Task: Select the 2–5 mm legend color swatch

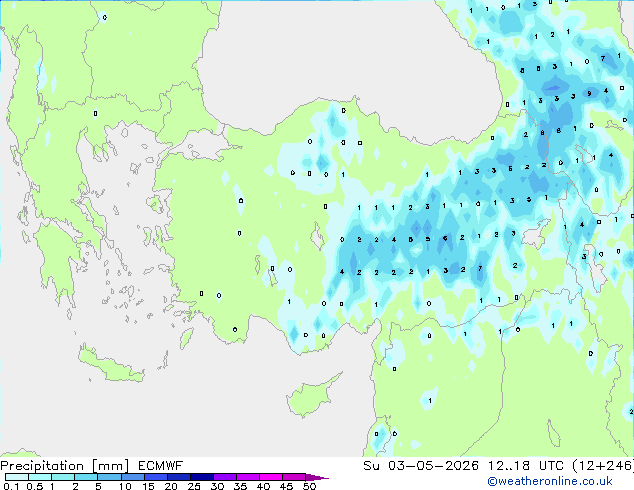Action: point(86,477)
